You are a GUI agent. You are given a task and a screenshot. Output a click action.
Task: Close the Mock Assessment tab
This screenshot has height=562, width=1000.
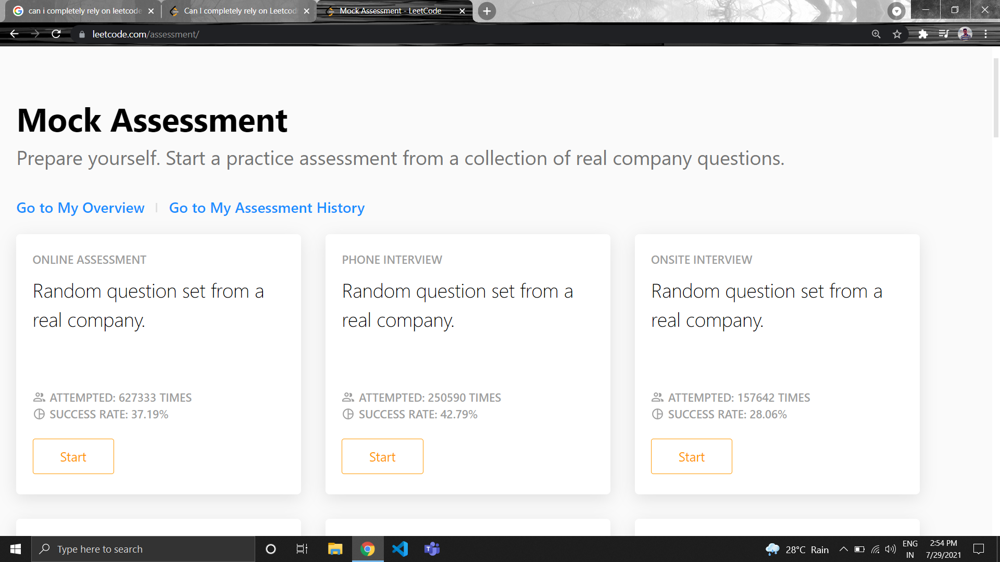tap(462, 11)
